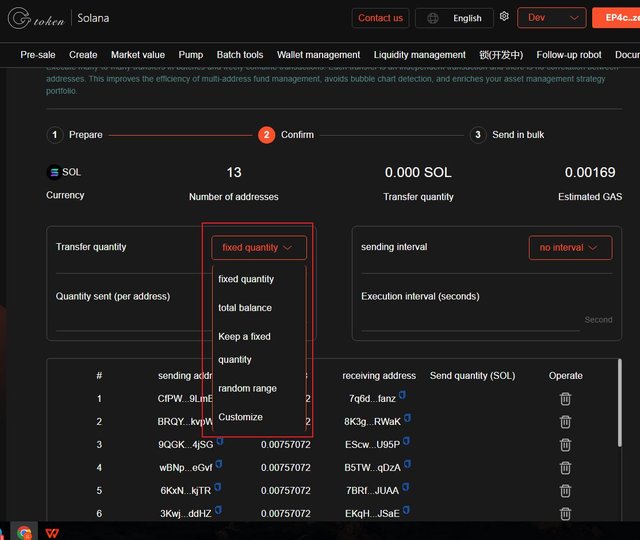
Task: Open settings gear icon in header
Action: (504, 17)
